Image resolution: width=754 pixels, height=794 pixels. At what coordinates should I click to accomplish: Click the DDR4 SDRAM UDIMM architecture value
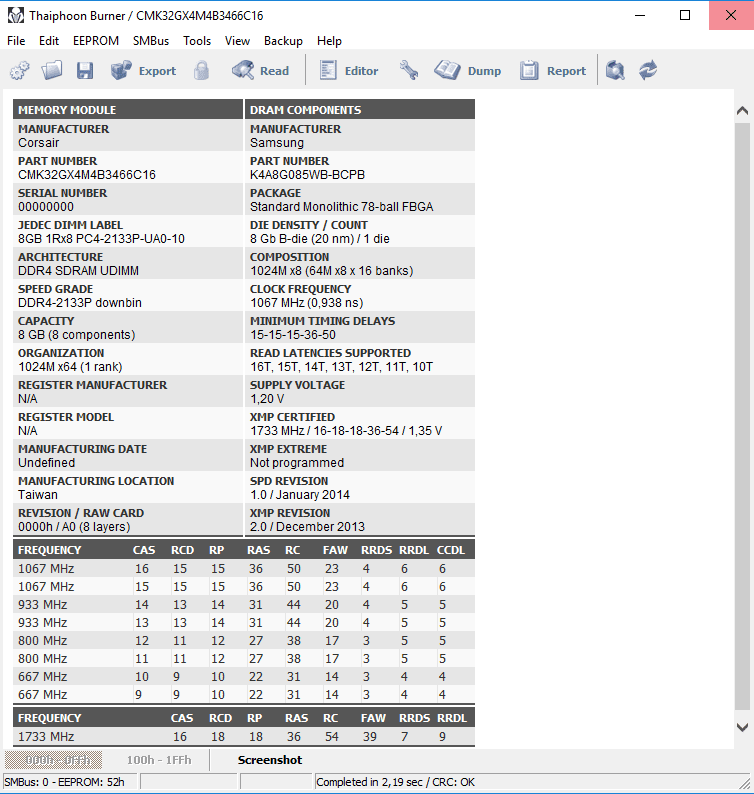[x=78, y=270]
